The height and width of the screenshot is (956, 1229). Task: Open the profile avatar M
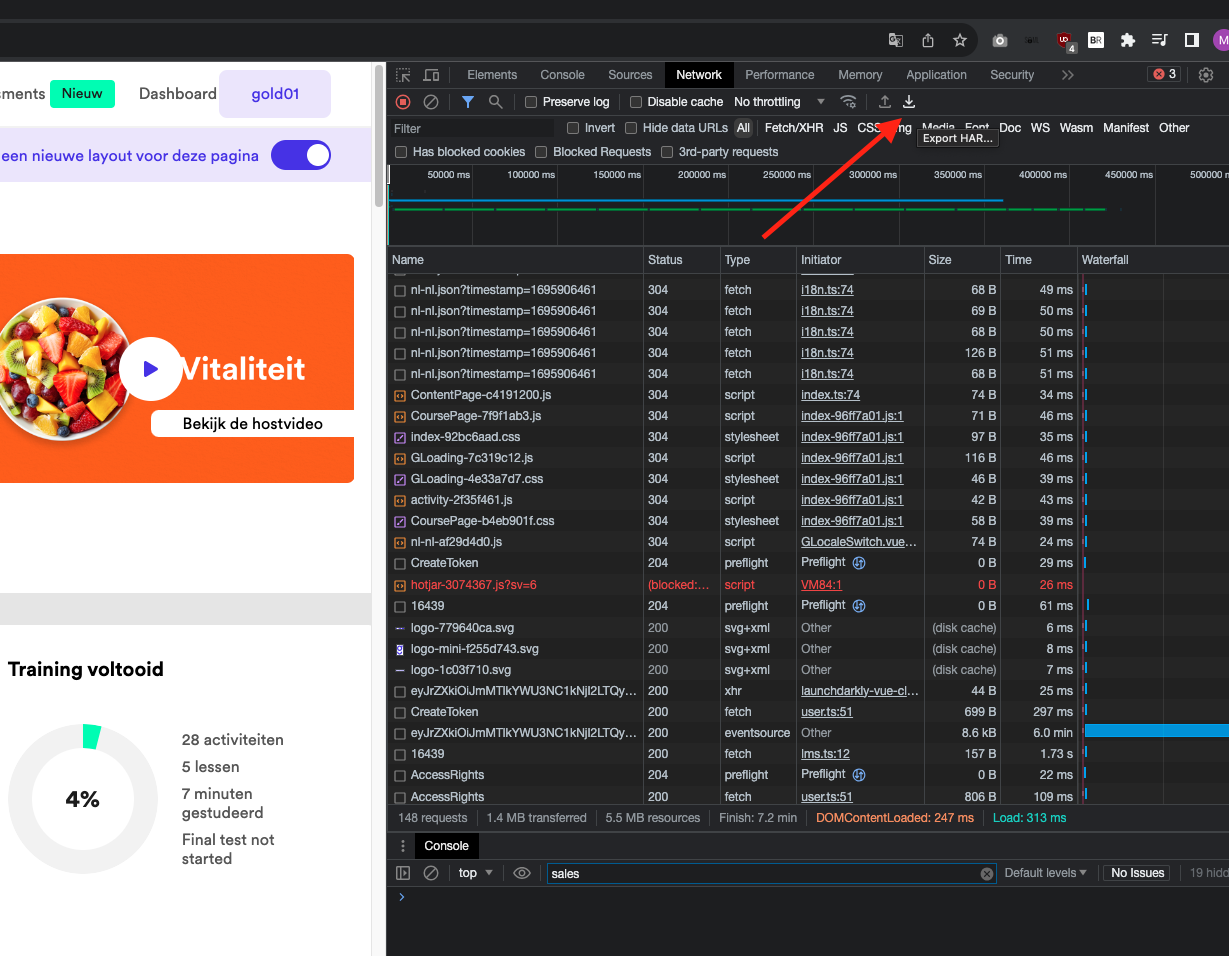click(x=1221, y=40)
